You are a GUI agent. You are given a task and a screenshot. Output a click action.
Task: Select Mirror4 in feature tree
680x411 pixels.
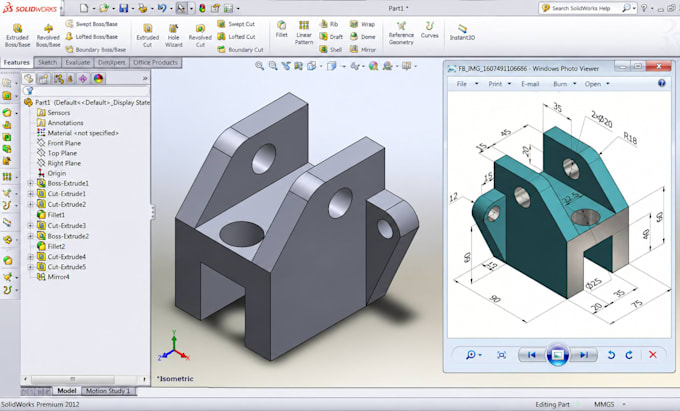click(53, 277)
